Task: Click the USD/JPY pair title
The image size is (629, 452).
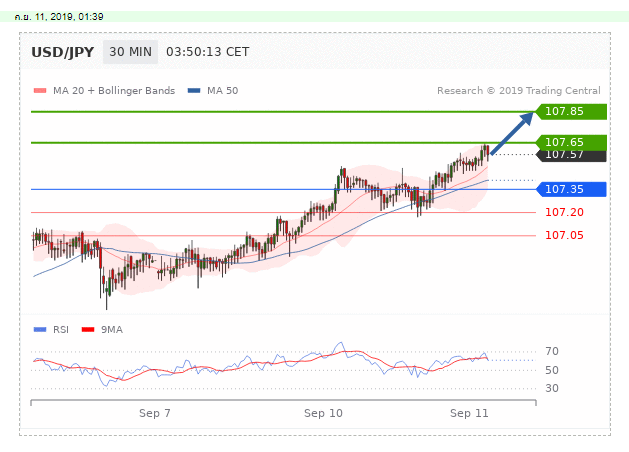Action: [x=63, y=52]
